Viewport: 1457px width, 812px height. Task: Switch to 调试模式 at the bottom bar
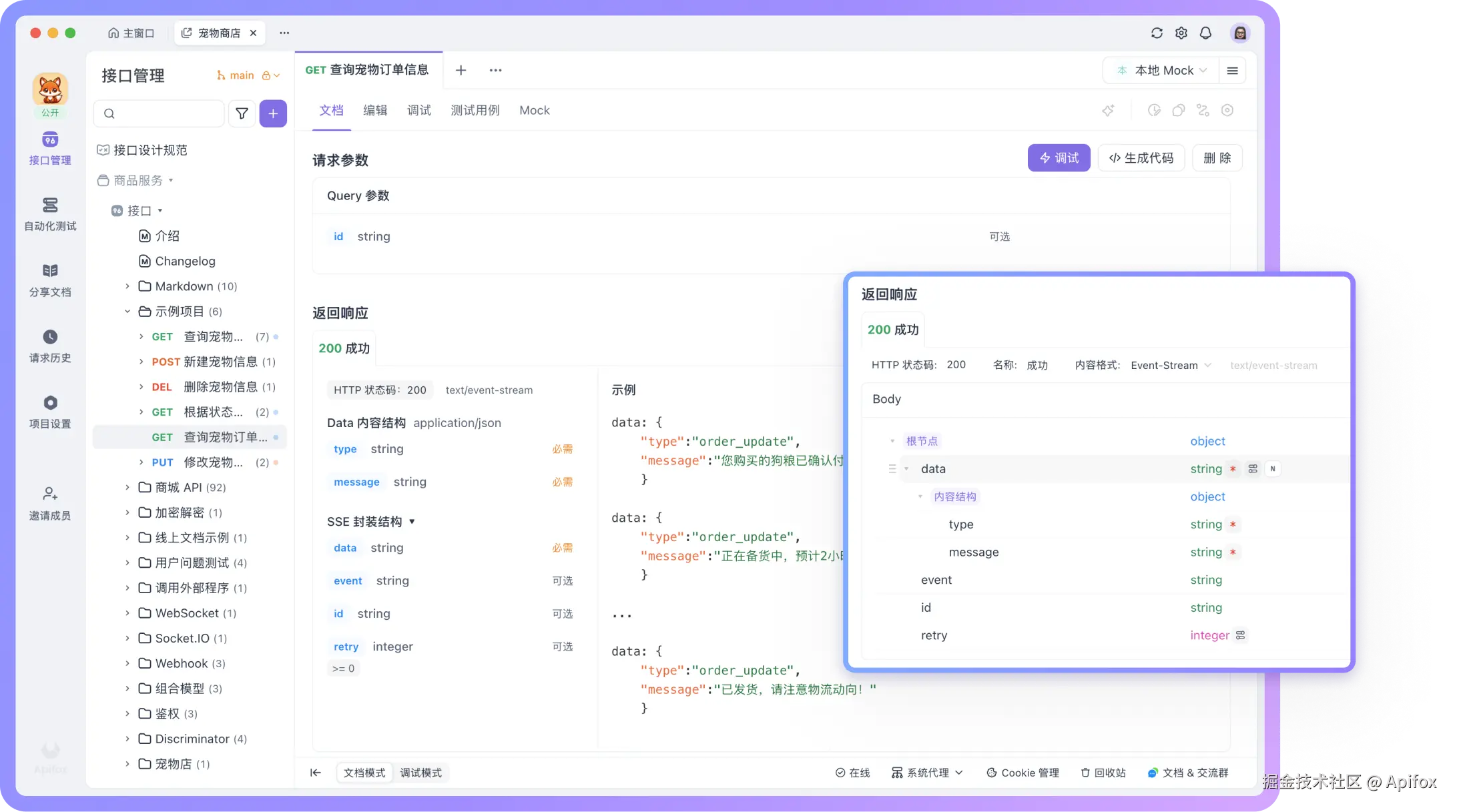(x=420, y=773)
